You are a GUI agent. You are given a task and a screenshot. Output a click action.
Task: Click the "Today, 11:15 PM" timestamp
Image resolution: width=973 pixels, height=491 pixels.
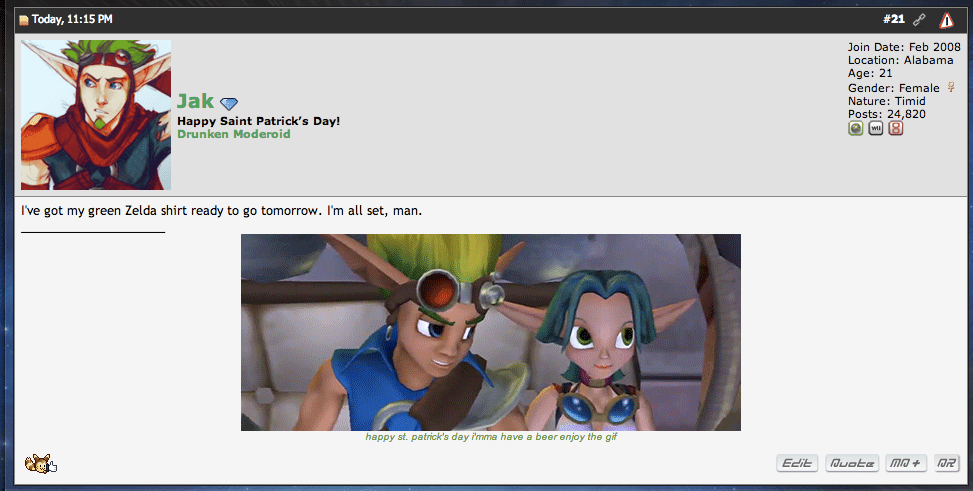(x=72, y=19)
